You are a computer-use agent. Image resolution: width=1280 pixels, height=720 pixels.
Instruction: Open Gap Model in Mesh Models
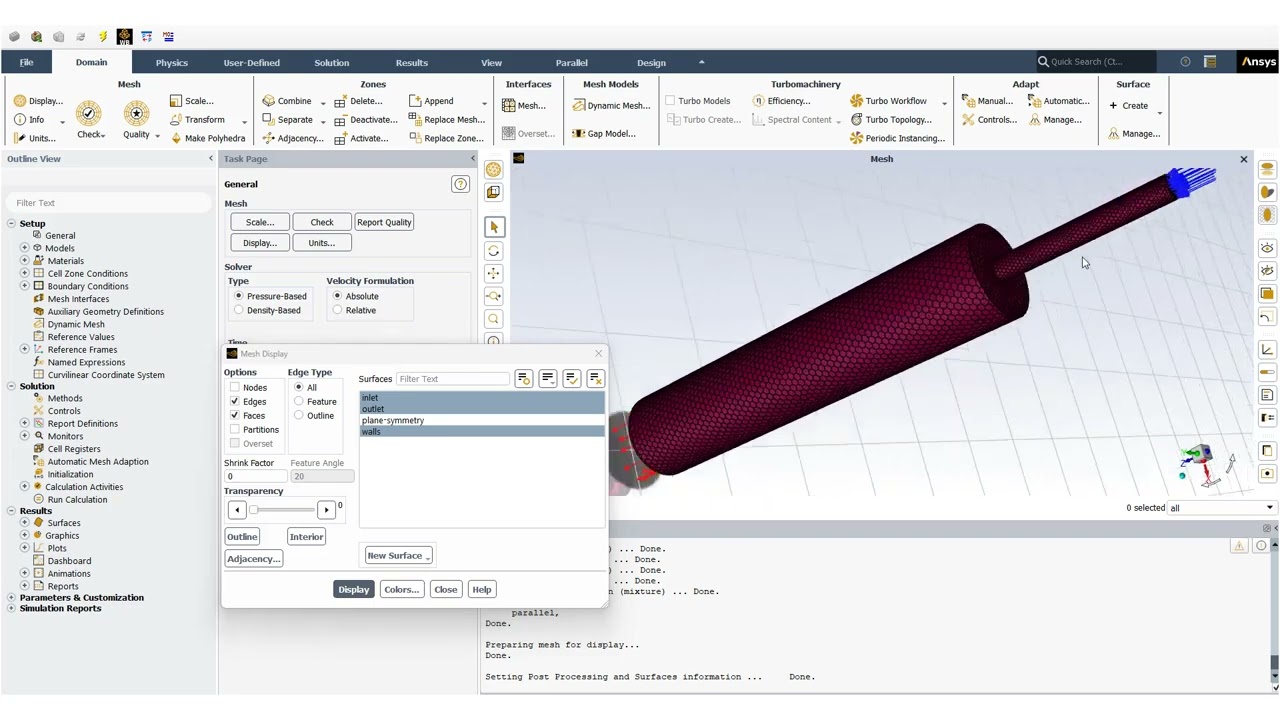click(x=604, y=134)
